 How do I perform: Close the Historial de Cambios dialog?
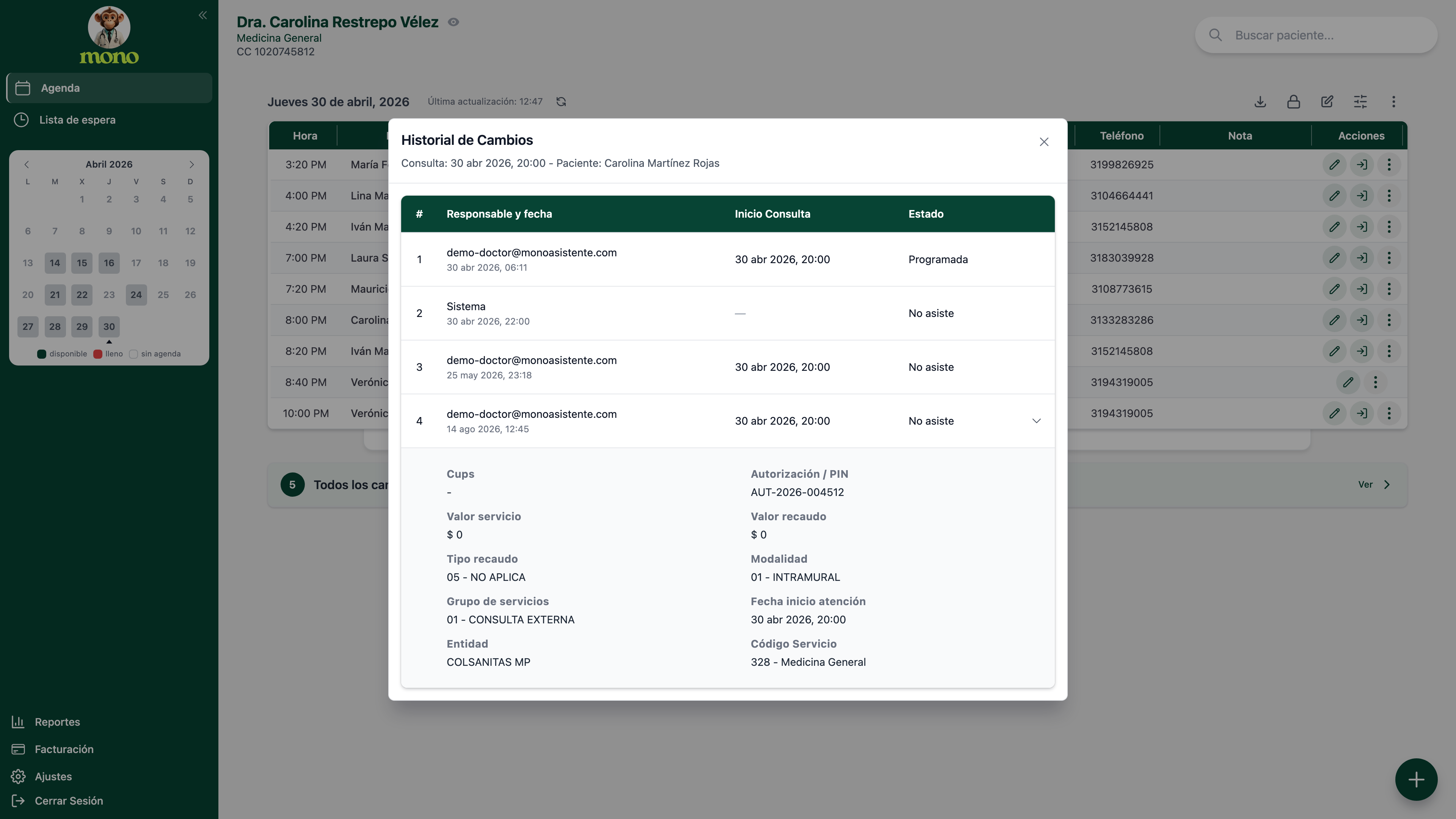1044,142
